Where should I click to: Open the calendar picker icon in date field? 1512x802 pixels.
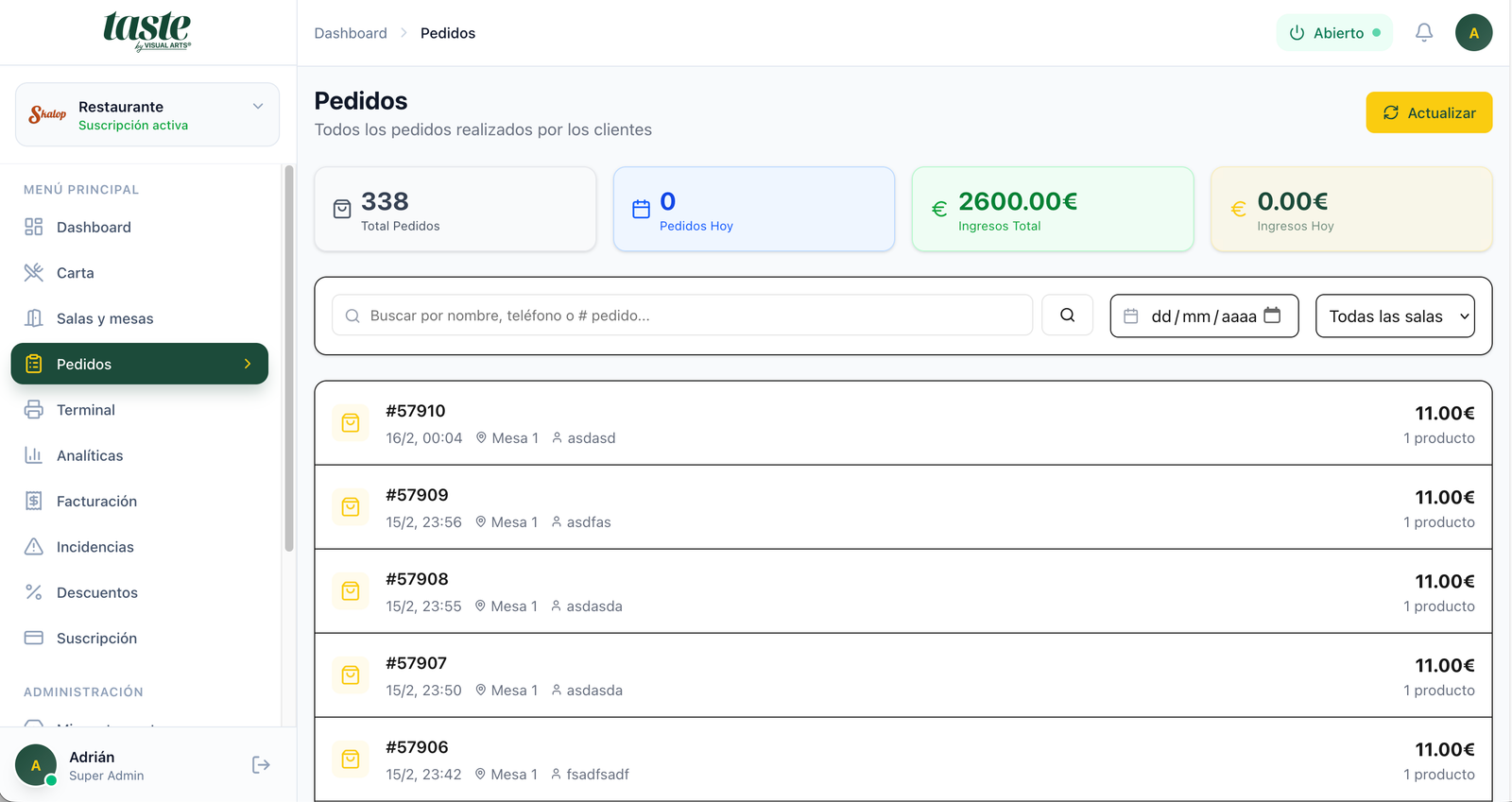click(1272, 316)
